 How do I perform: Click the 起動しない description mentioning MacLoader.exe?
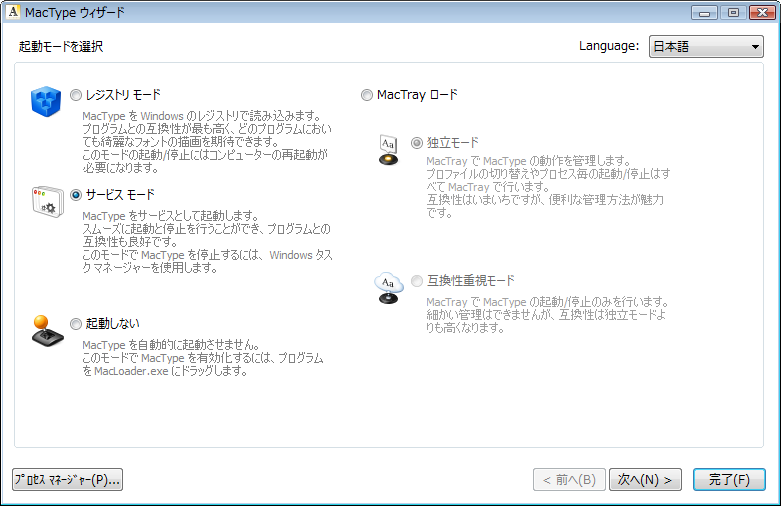(x=203, y=358)
